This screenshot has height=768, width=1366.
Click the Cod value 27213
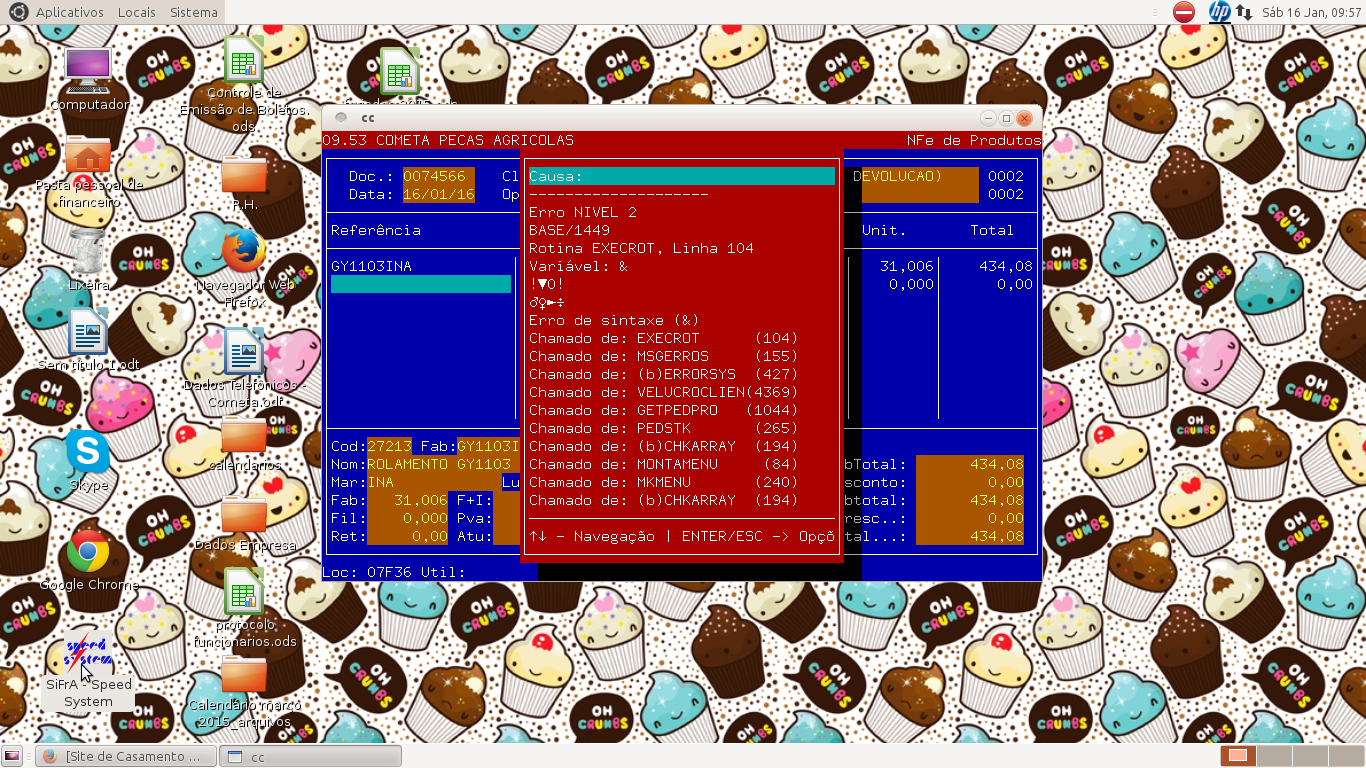point(389,446)
